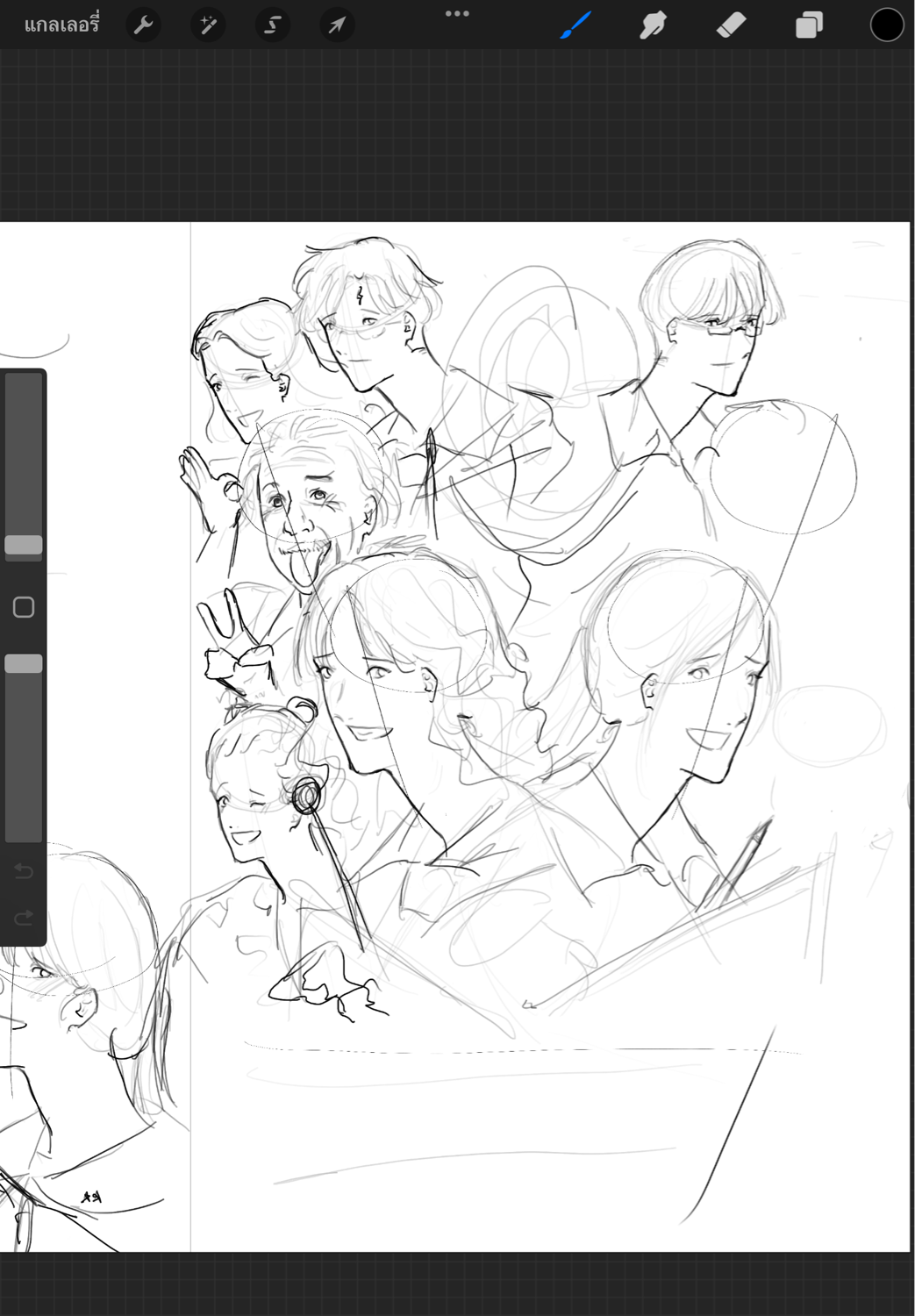
Task: Select the Eraser tool
Action: (x=731, y=25)
